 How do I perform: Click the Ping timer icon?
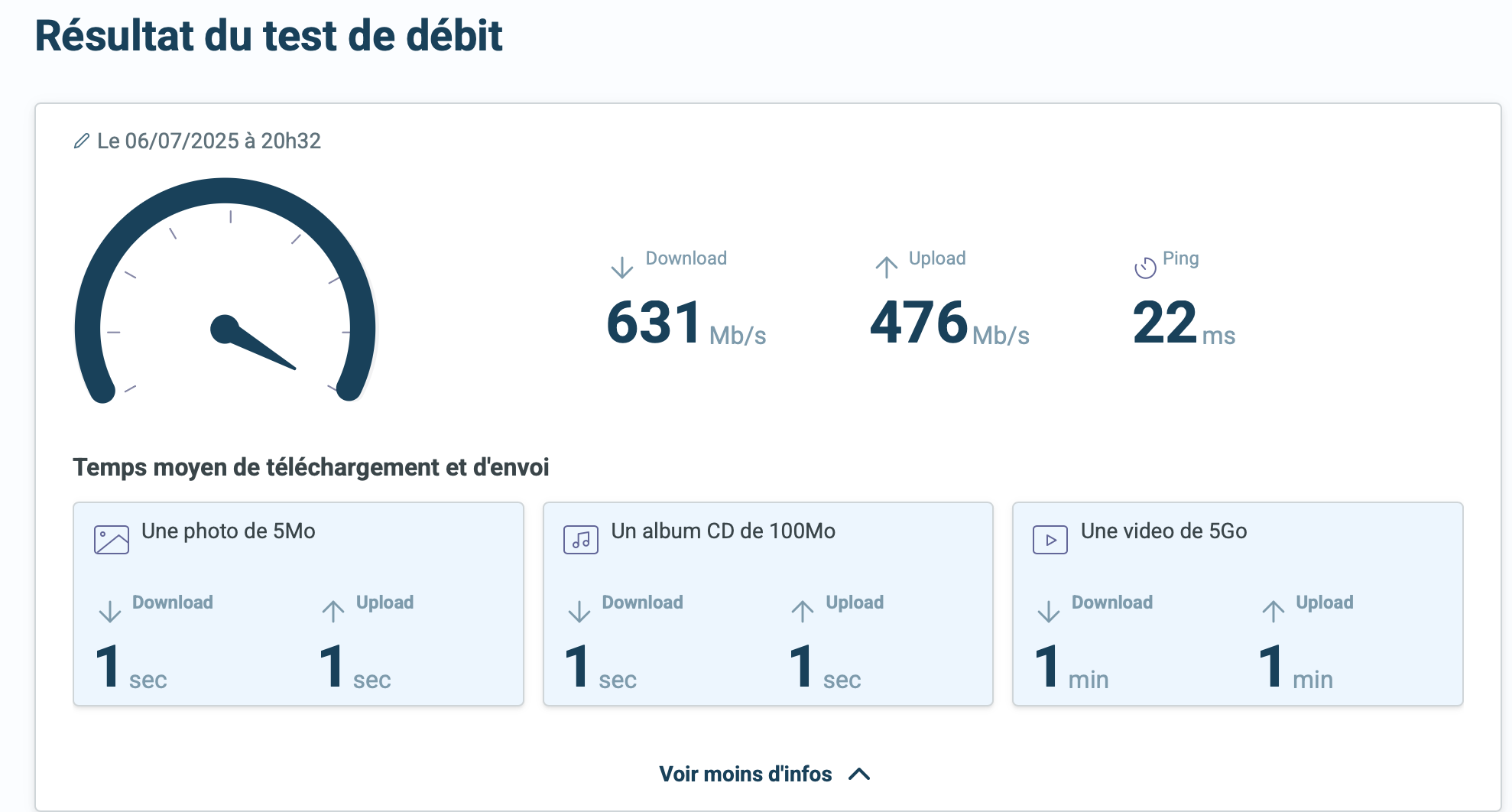click(x=1144, y=267)
